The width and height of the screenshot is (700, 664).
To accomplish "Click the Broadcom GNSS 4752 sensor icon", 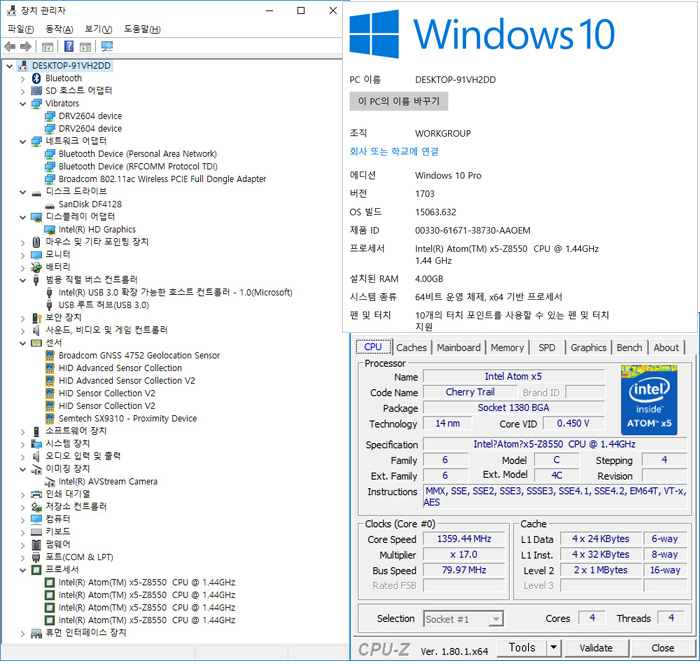I will point(50,355).
